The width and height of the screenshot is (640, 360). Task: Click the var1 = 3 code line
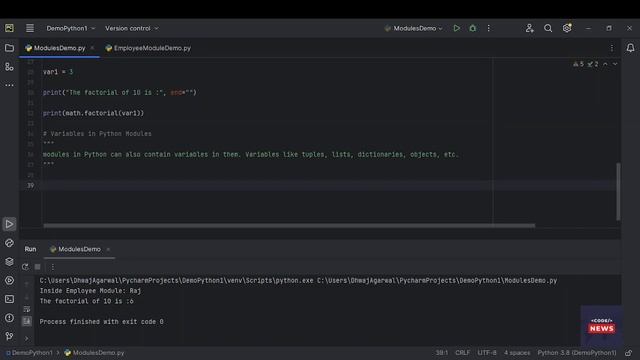tap(58, 72)
